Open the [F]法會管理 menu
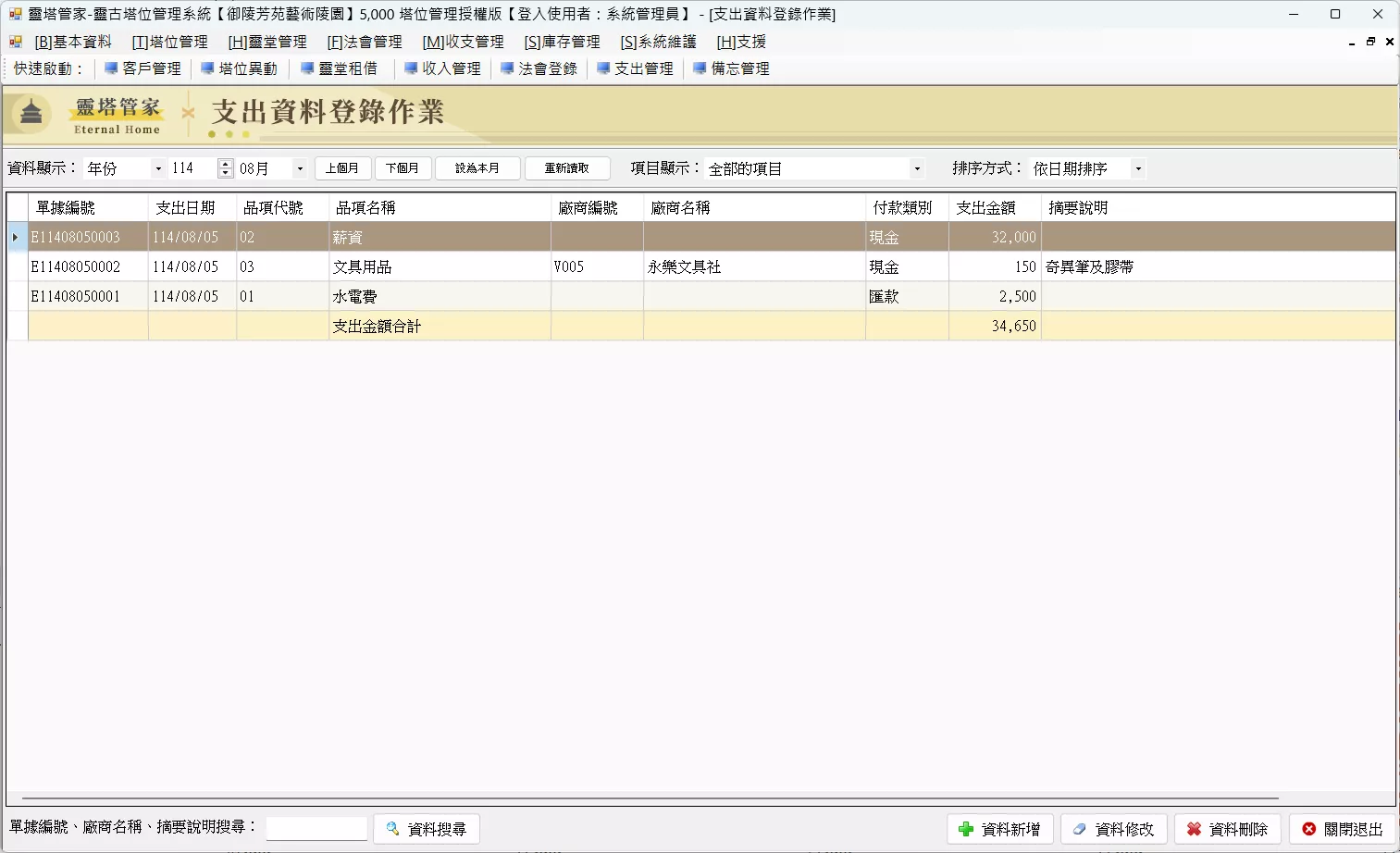This screenshot has height=853, width=1400. [365, 42]
